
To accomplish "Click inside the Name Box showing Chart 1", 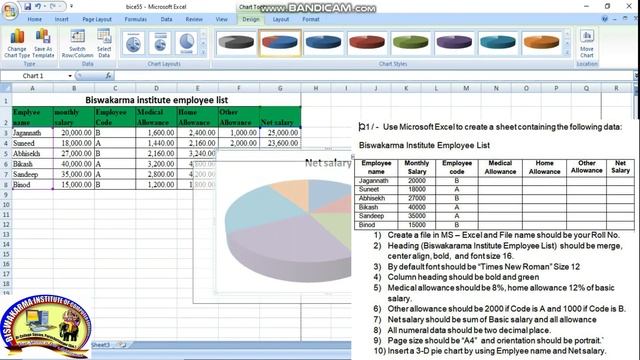I will [x=33, y=76].
